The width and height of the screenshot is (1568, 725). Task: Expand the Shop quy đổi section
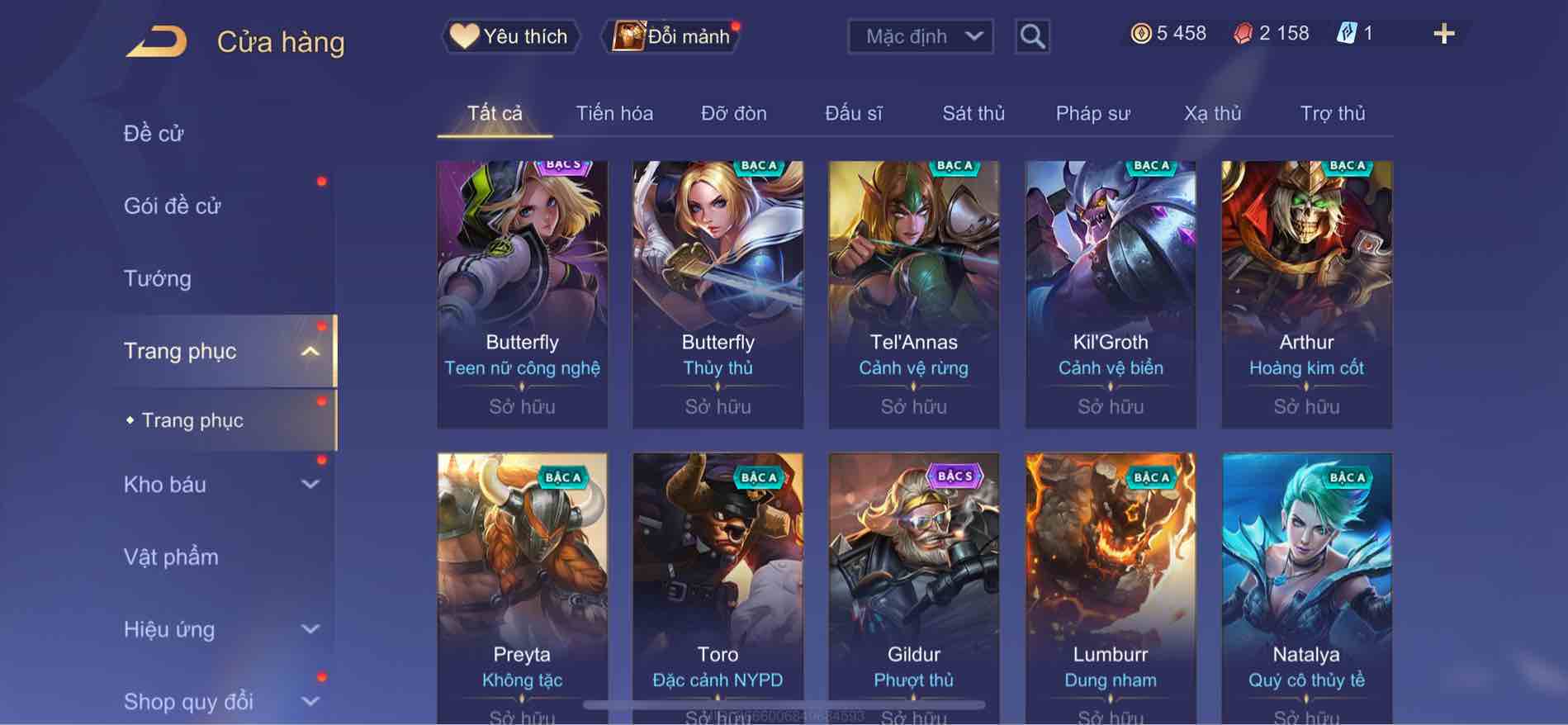coord(310,701)
